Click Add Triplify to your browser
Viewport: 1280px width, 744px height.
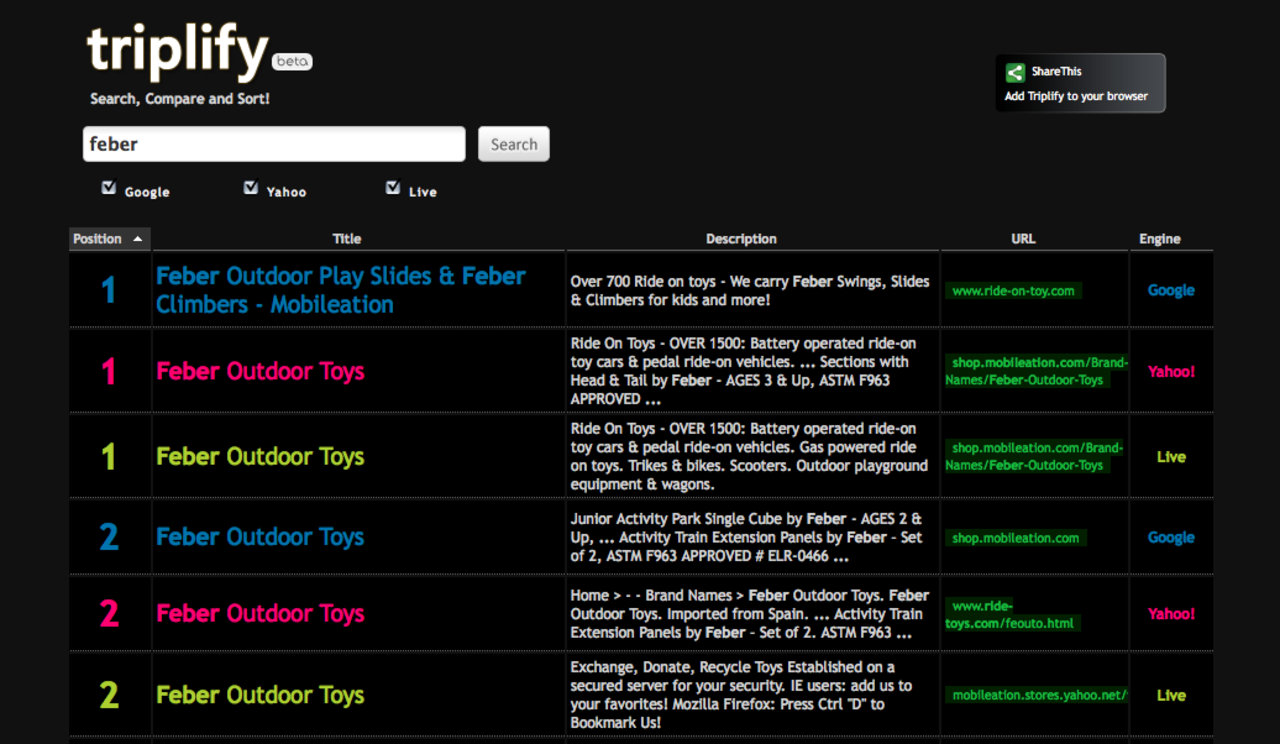1076,97
